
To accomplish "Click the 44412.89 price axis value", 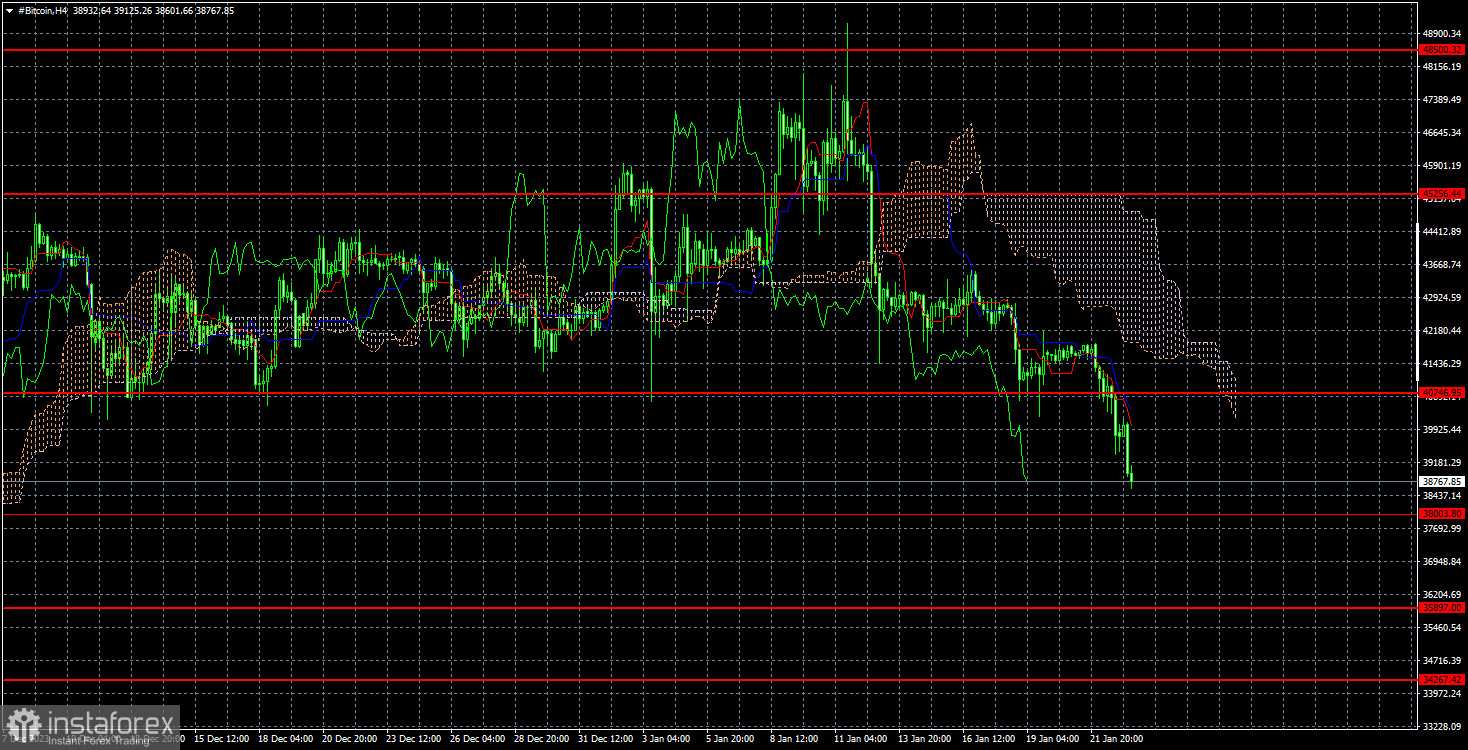I will point(1442,232).
